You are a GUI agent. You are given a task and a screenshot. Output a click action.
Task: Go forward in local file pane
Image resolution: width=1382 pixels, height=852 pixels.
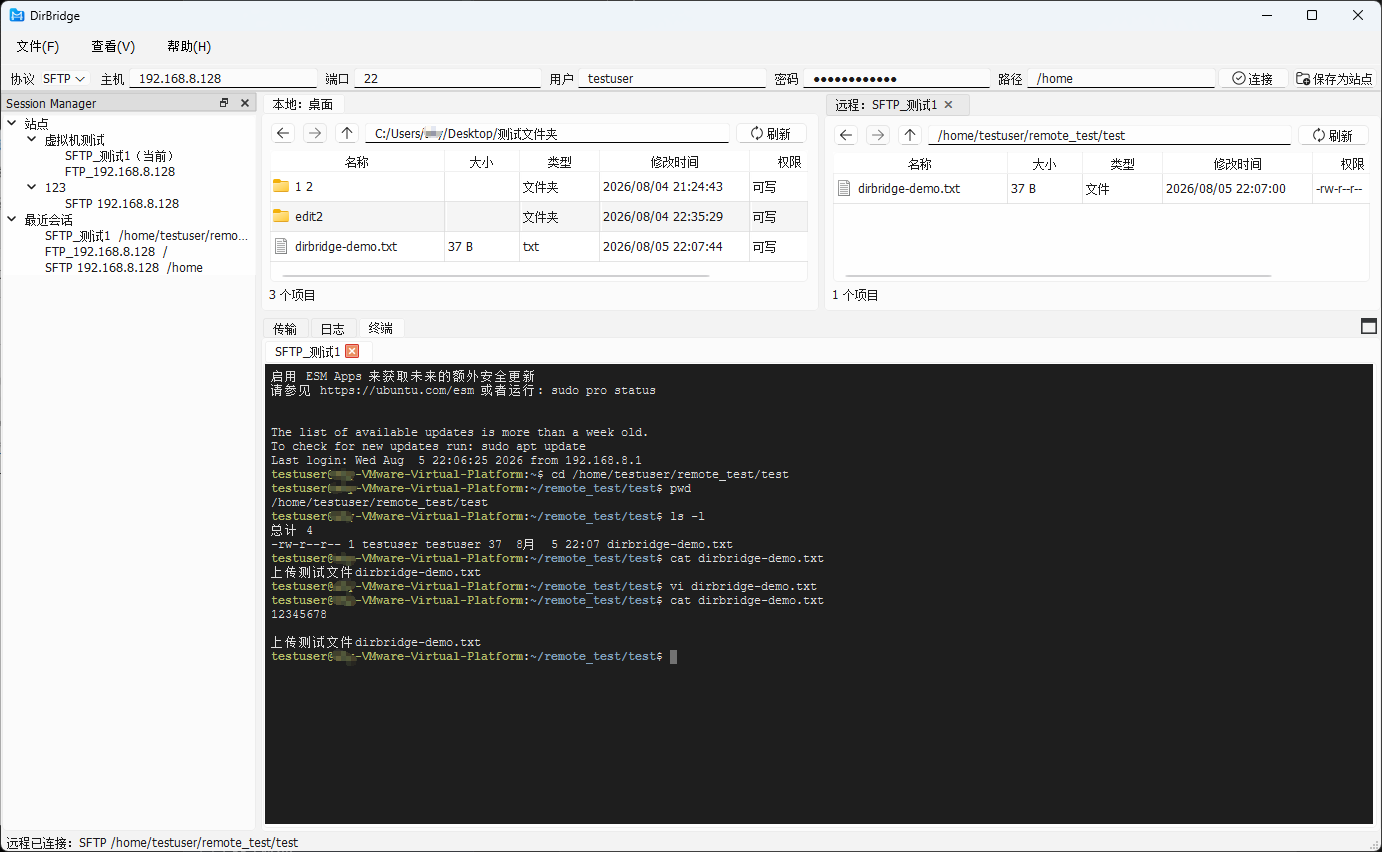315,134
